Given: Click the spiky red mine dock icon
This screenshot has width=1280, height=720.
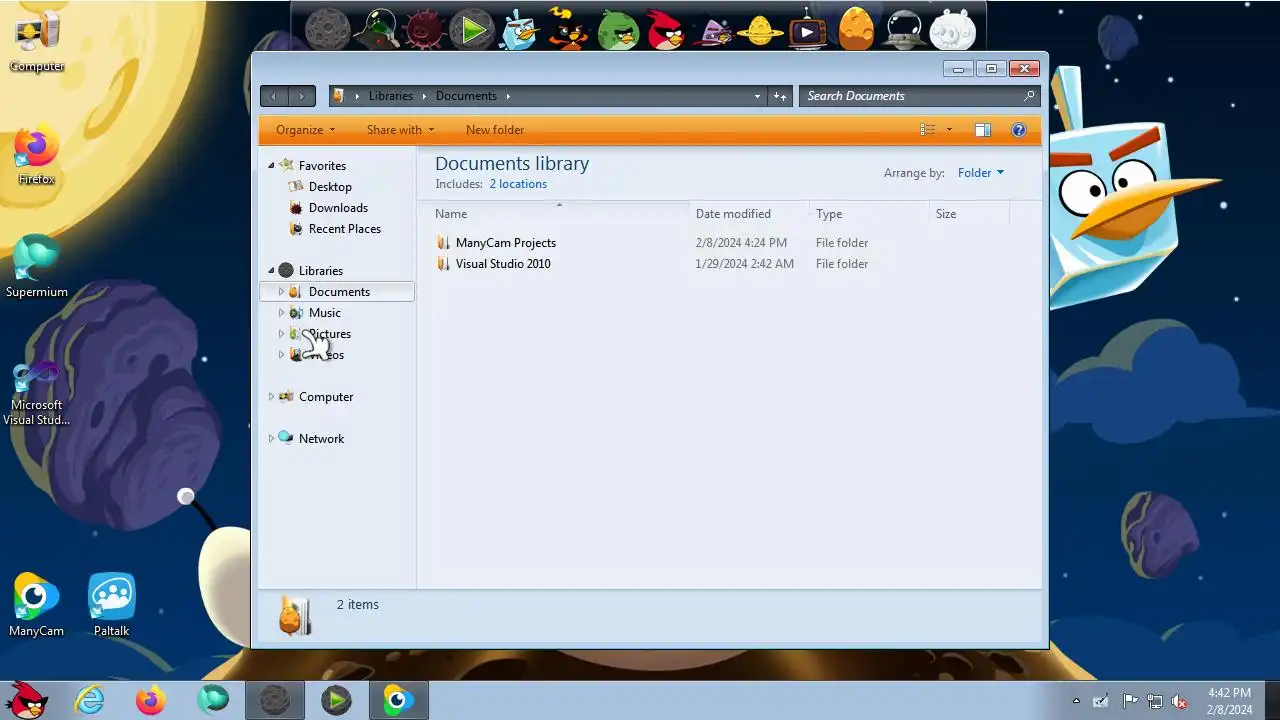Looking at the screenshot, I should tap(424, 29).
